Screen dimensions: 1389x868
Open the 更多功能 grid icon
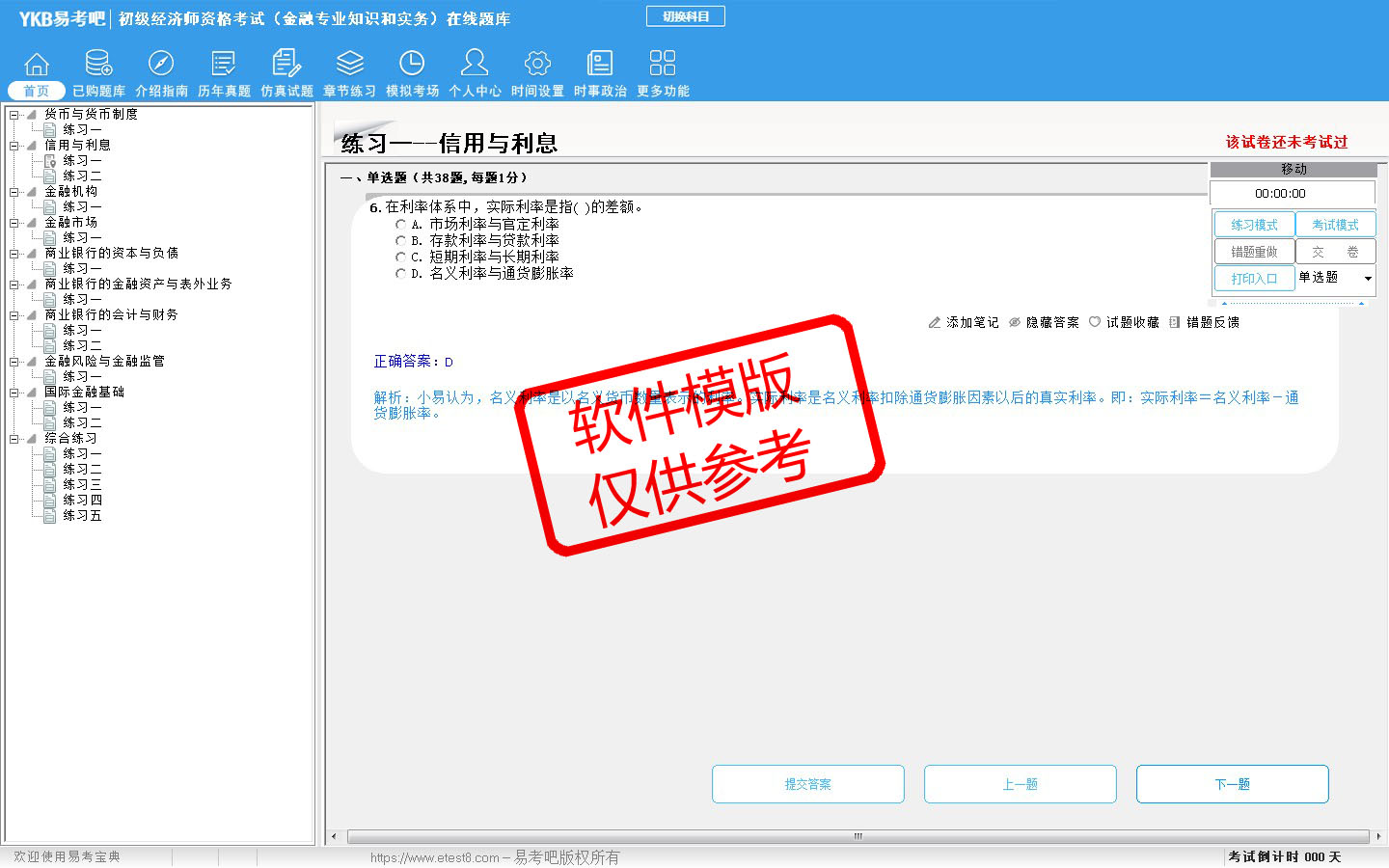click(663, 65)
